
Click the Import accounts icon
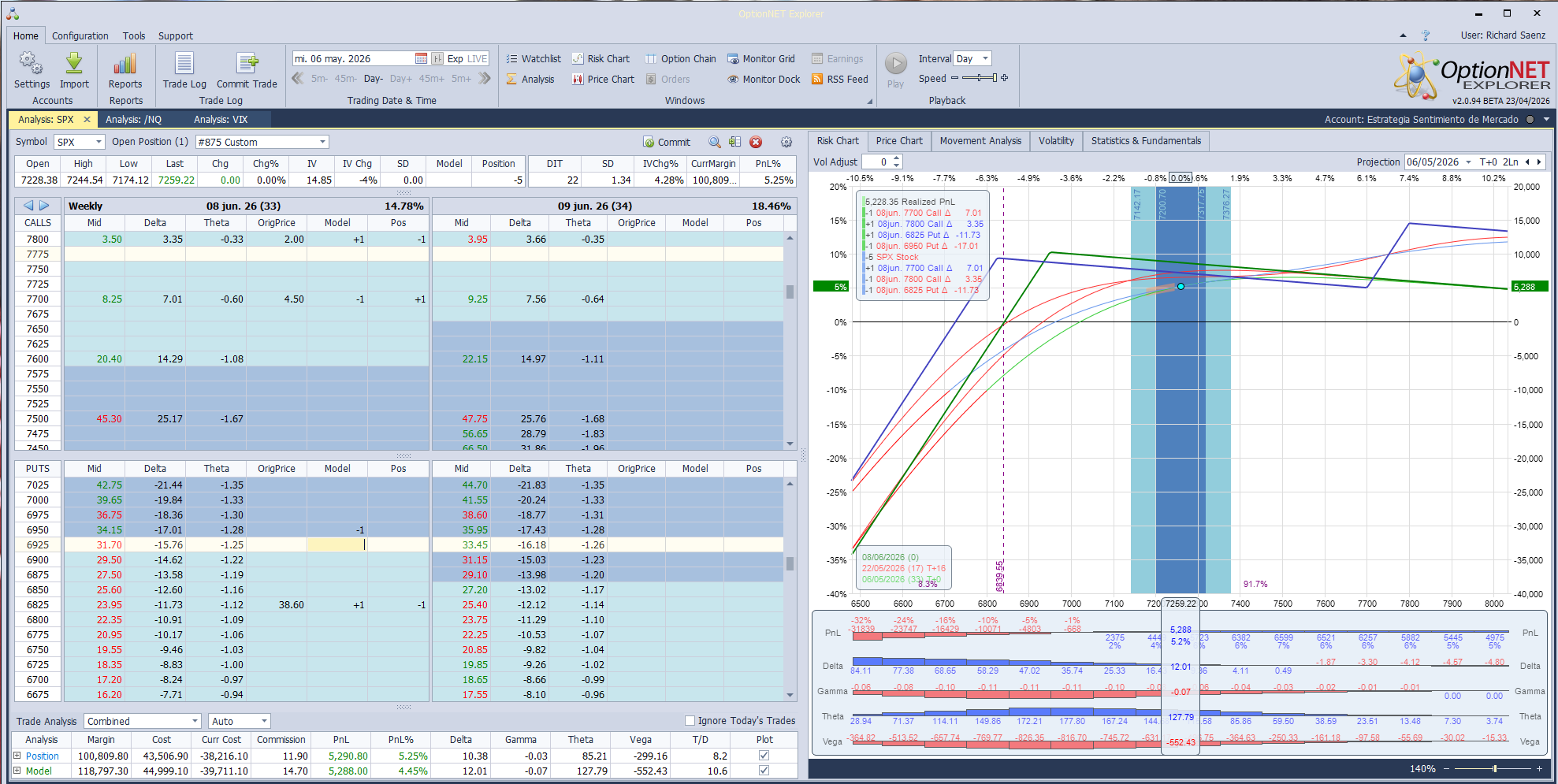pos(74,70)
